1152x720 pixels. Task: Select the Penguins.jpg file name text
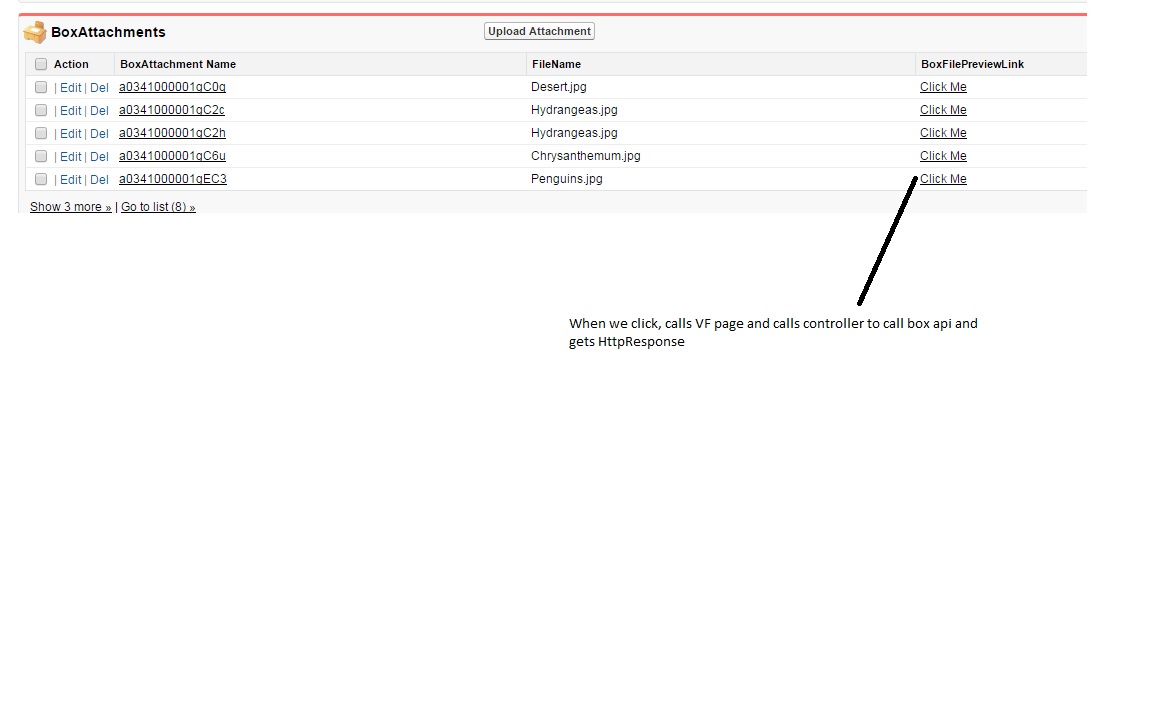tap(566, 179)
